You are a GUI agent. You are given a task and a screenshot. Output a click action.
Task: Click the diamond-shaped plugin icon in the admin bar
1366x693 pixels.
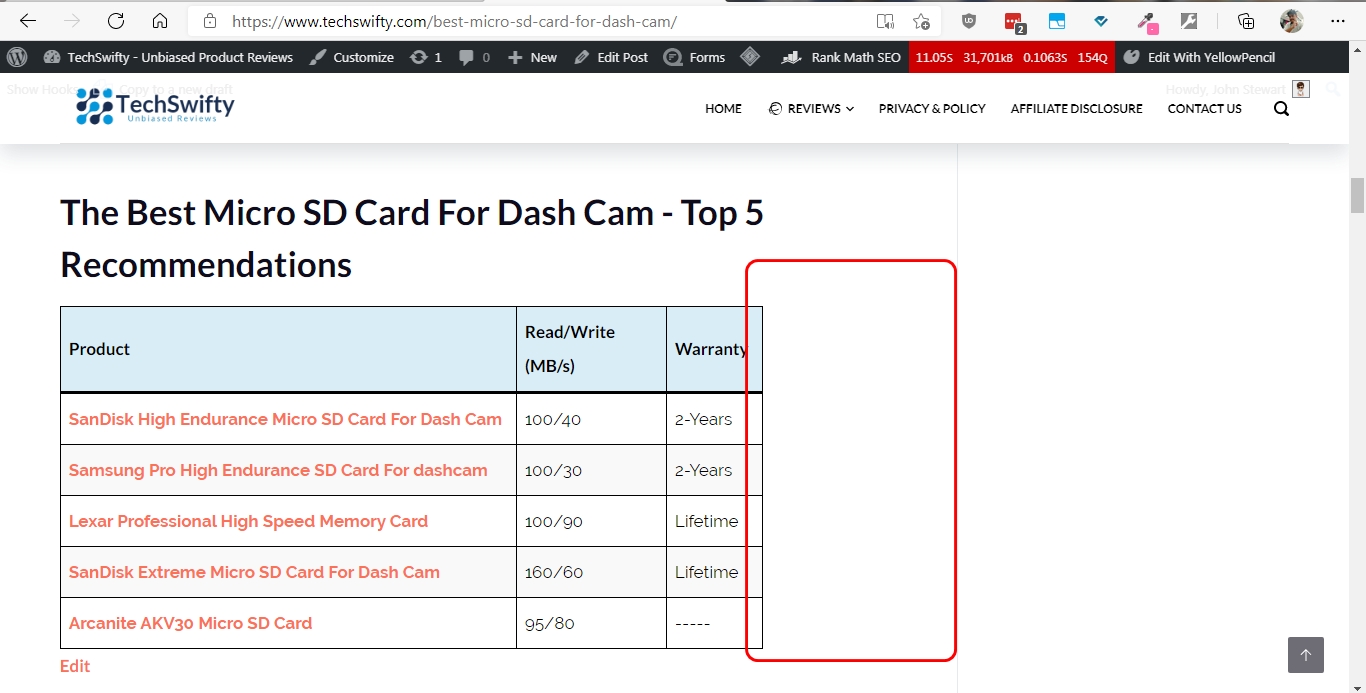point(750,57)
